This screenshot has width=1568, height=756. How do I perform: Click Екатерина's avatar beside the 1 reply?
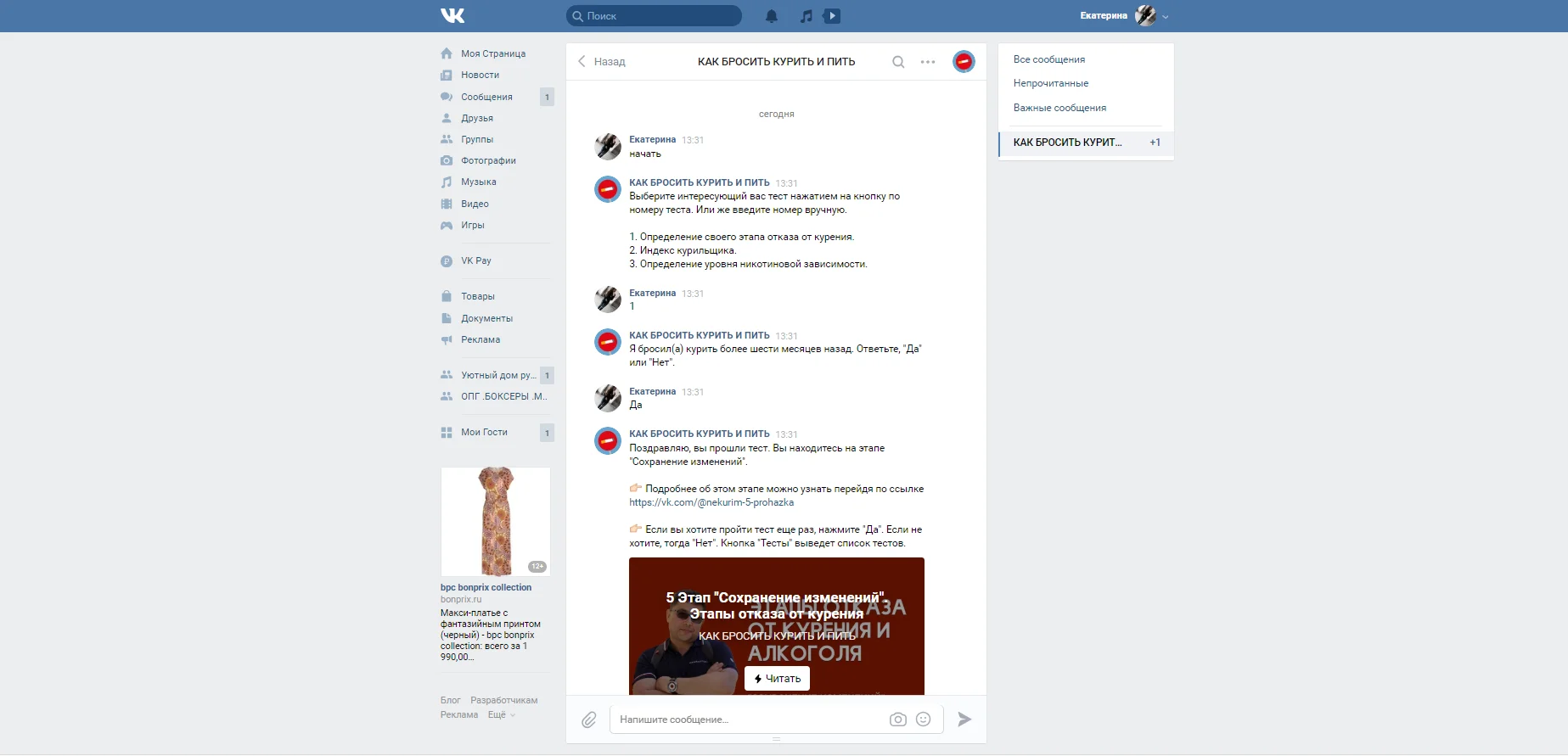608,300
